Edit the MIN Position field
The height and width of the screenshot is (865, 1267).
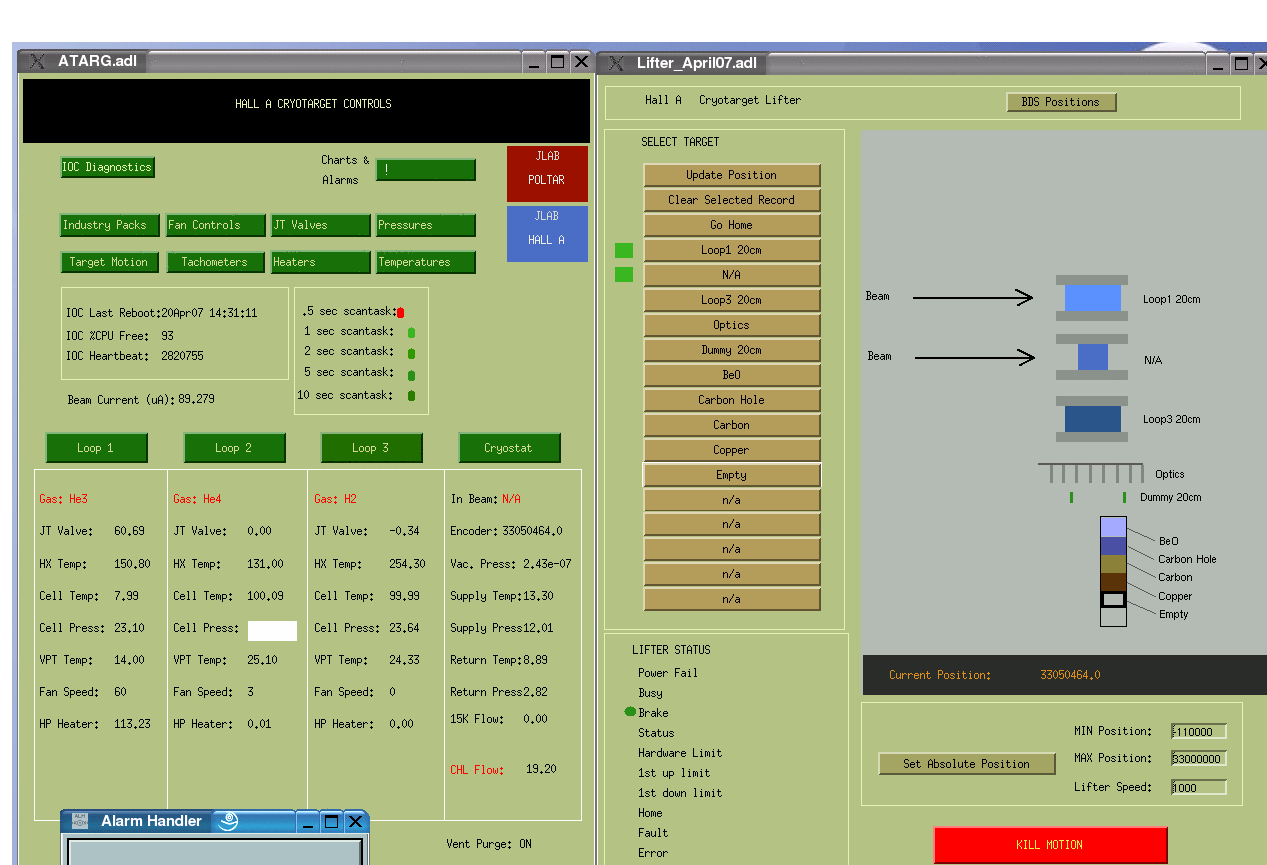[1199, 732]
